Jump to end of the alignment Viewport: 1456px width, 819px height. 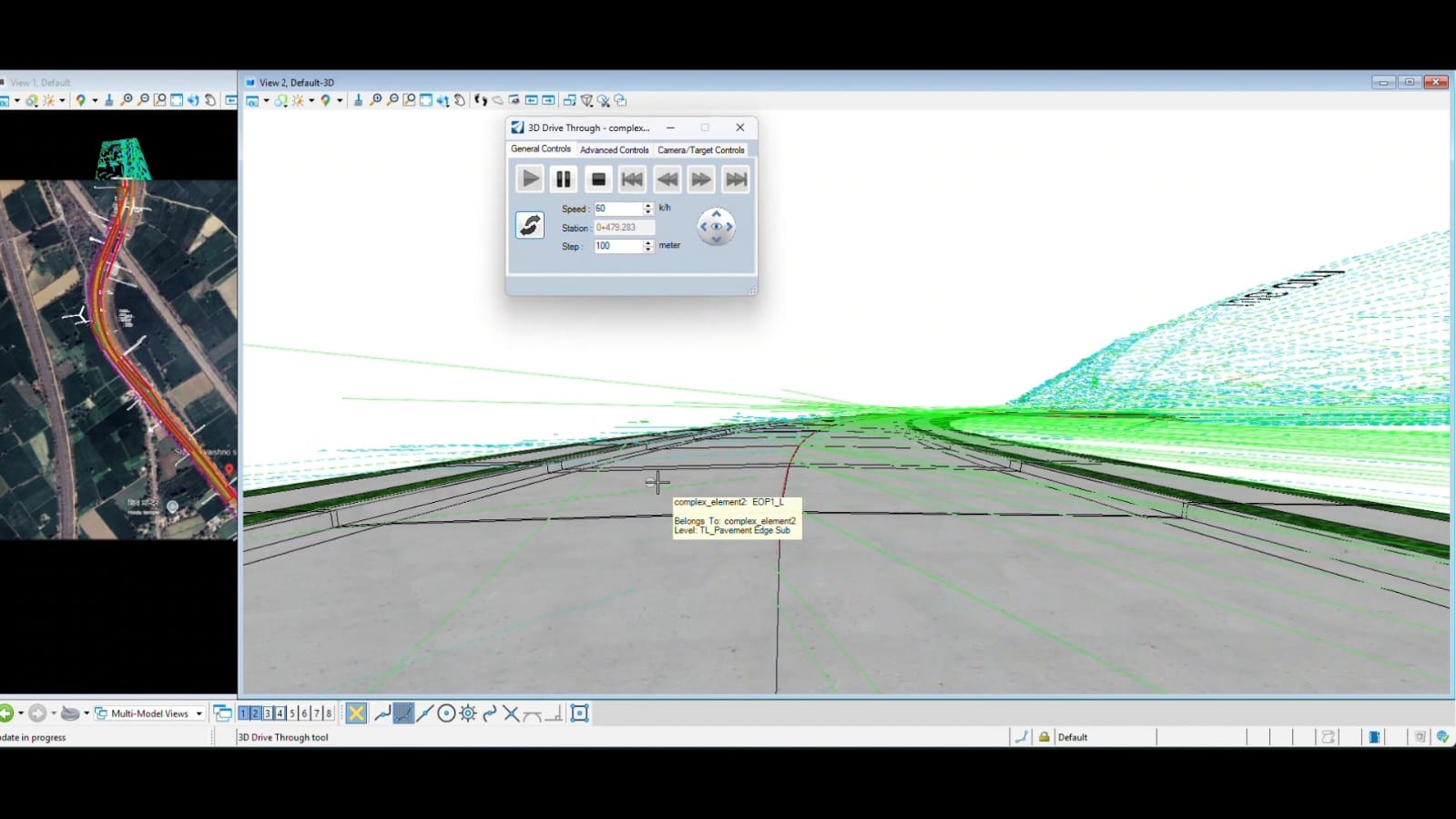(736, 179)
